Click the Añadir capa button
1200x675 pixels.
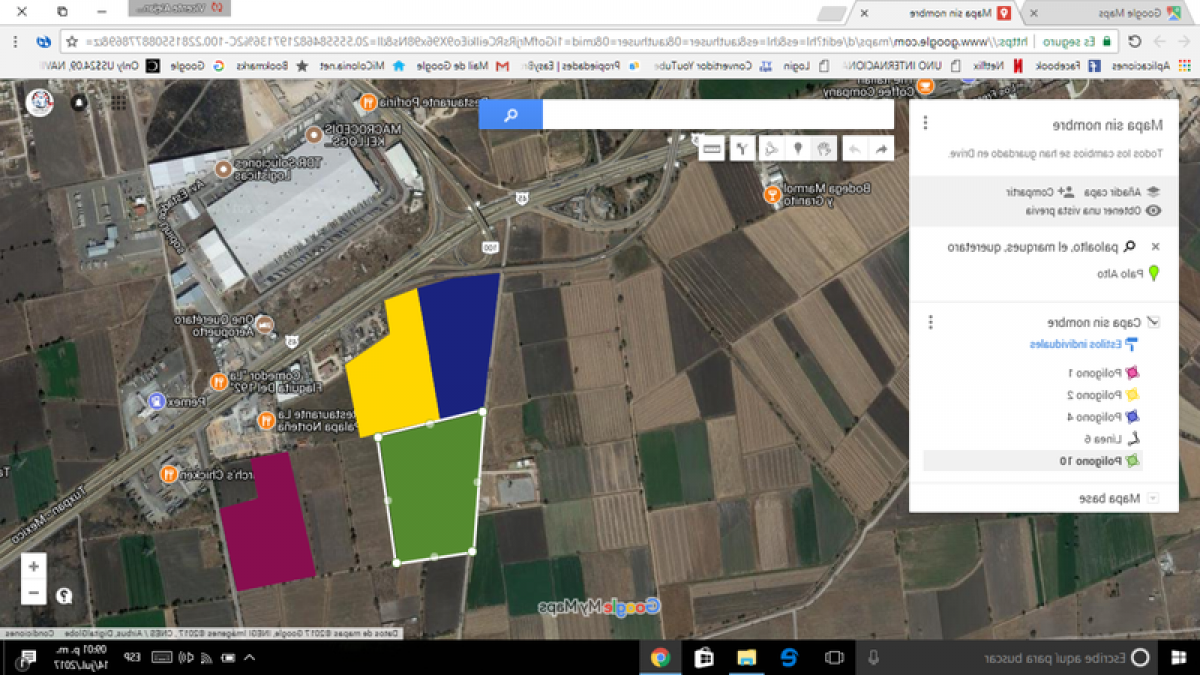[1120, 191]
